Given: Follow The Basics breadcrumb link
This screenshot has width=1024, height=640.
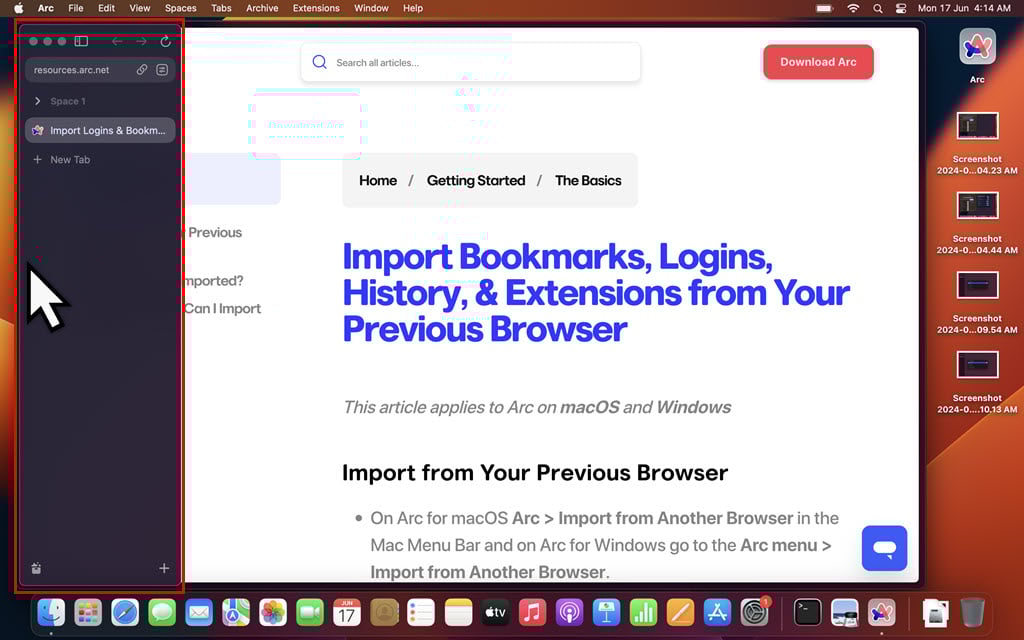Looking at the screenshot, I should point(588,180).
